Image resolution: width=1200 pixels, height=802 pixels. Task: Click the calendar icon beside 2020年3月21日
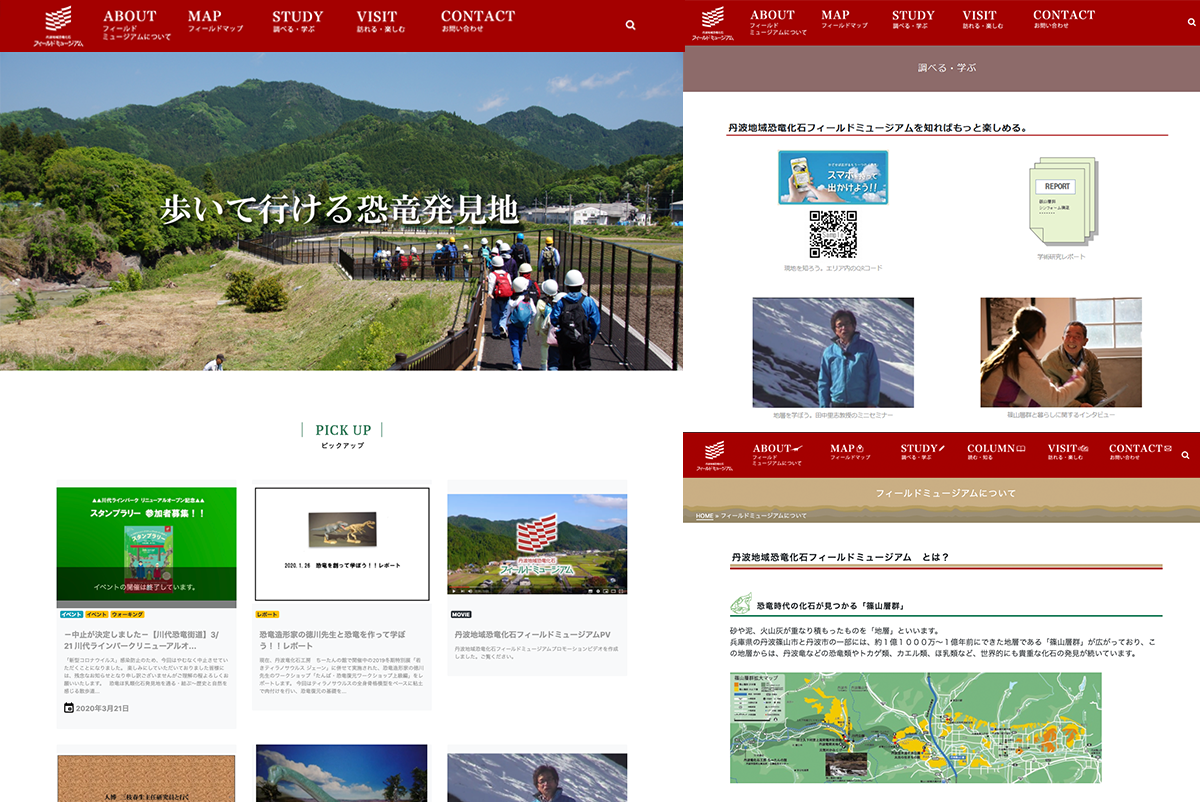(x=69, y=708)
